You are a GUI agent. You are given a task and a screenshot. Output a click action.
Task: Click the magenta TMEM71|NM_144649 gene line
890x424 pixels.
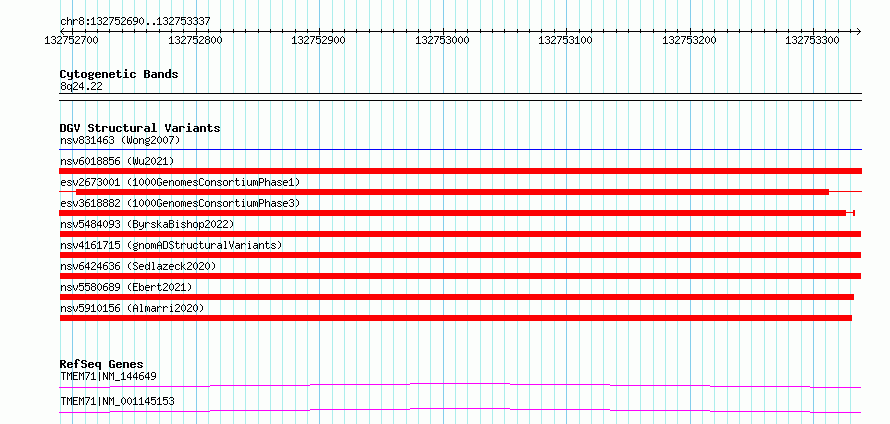coord(460,385)
